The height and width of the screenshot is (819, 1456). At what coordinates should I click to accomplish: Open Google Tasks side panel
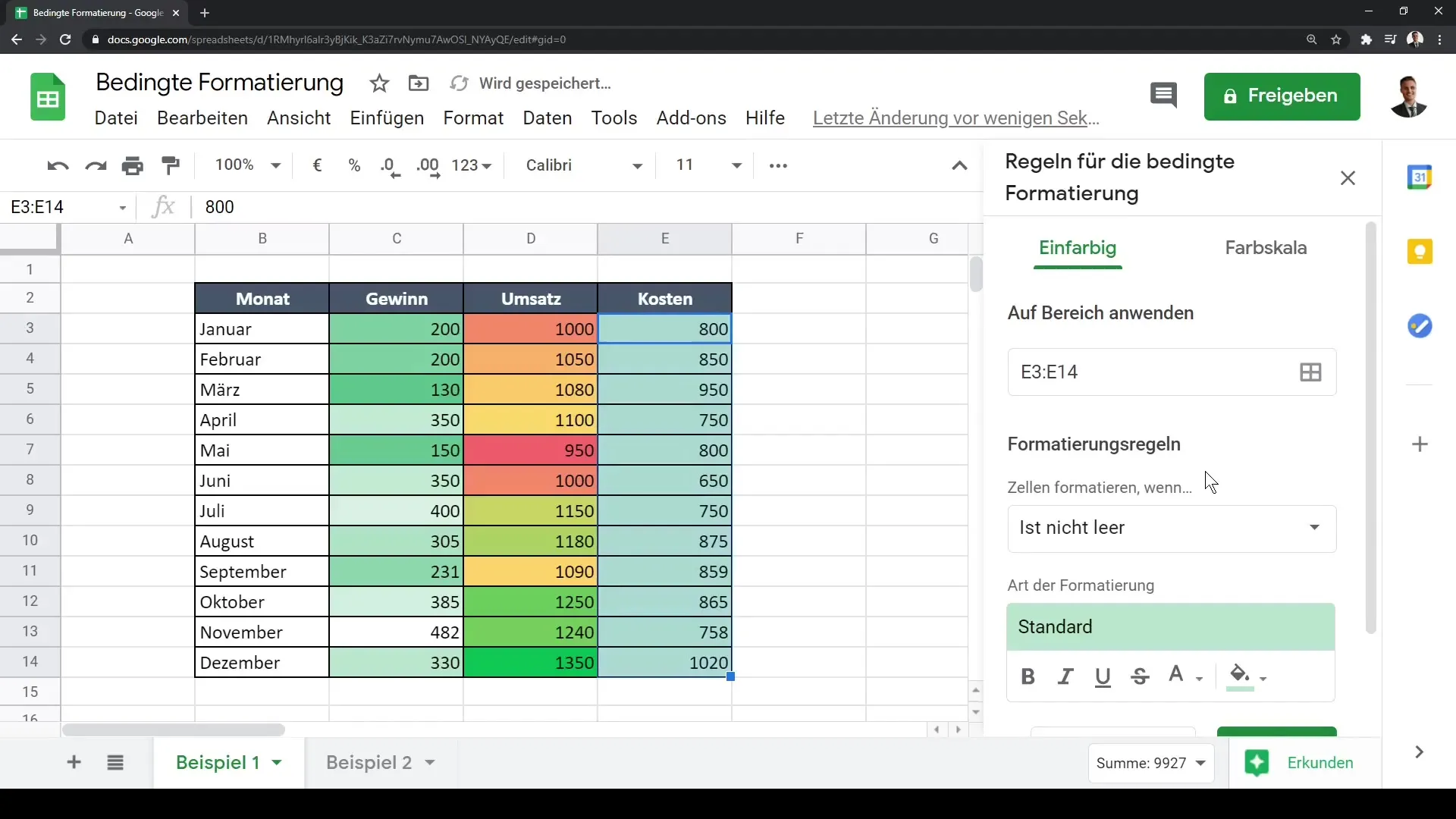(1420, 326)
